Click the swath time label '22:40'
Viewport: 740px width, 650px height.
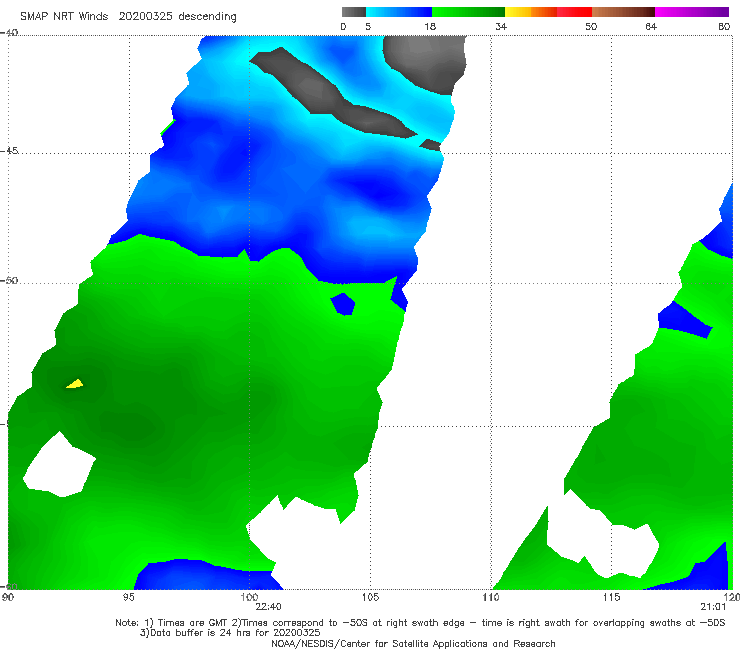268,607
